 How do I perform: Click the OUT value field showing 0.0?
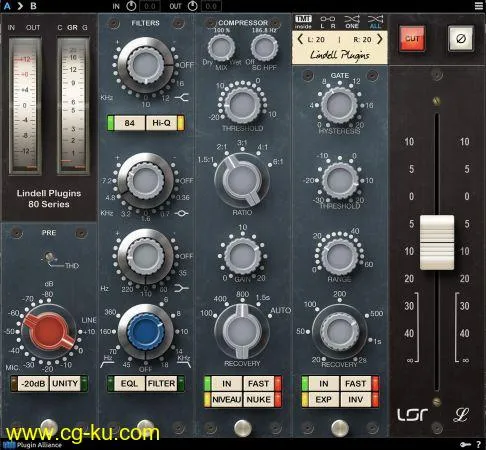click(211, 6)
